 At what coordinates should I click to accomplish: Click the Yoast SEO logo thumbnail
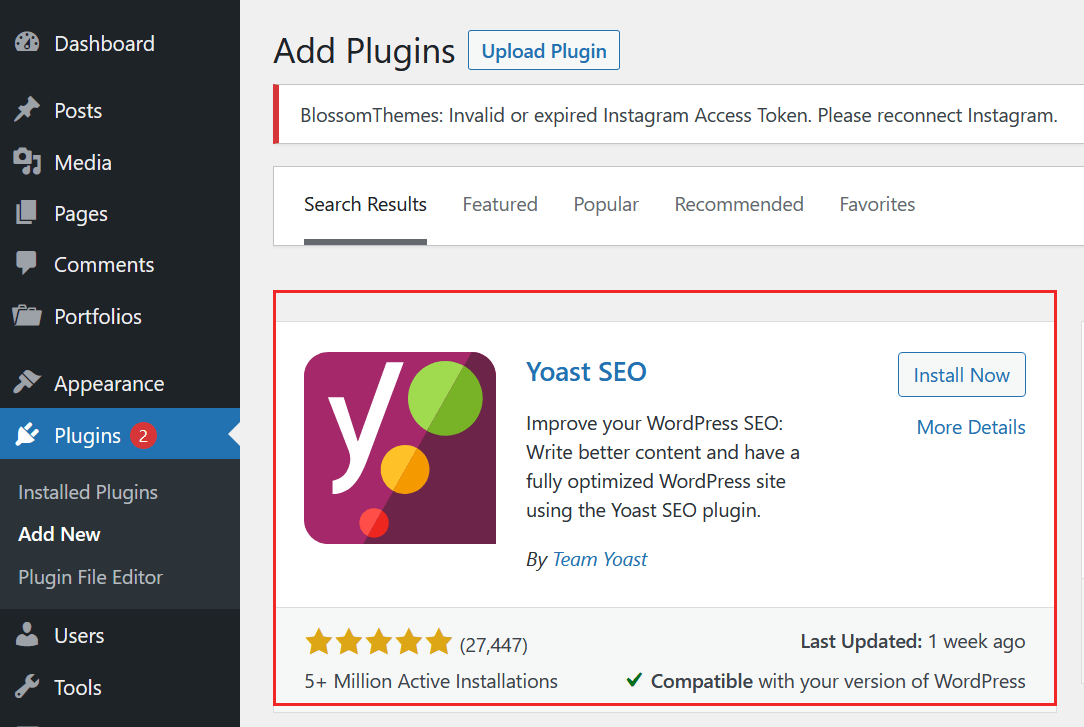[400, 448]
